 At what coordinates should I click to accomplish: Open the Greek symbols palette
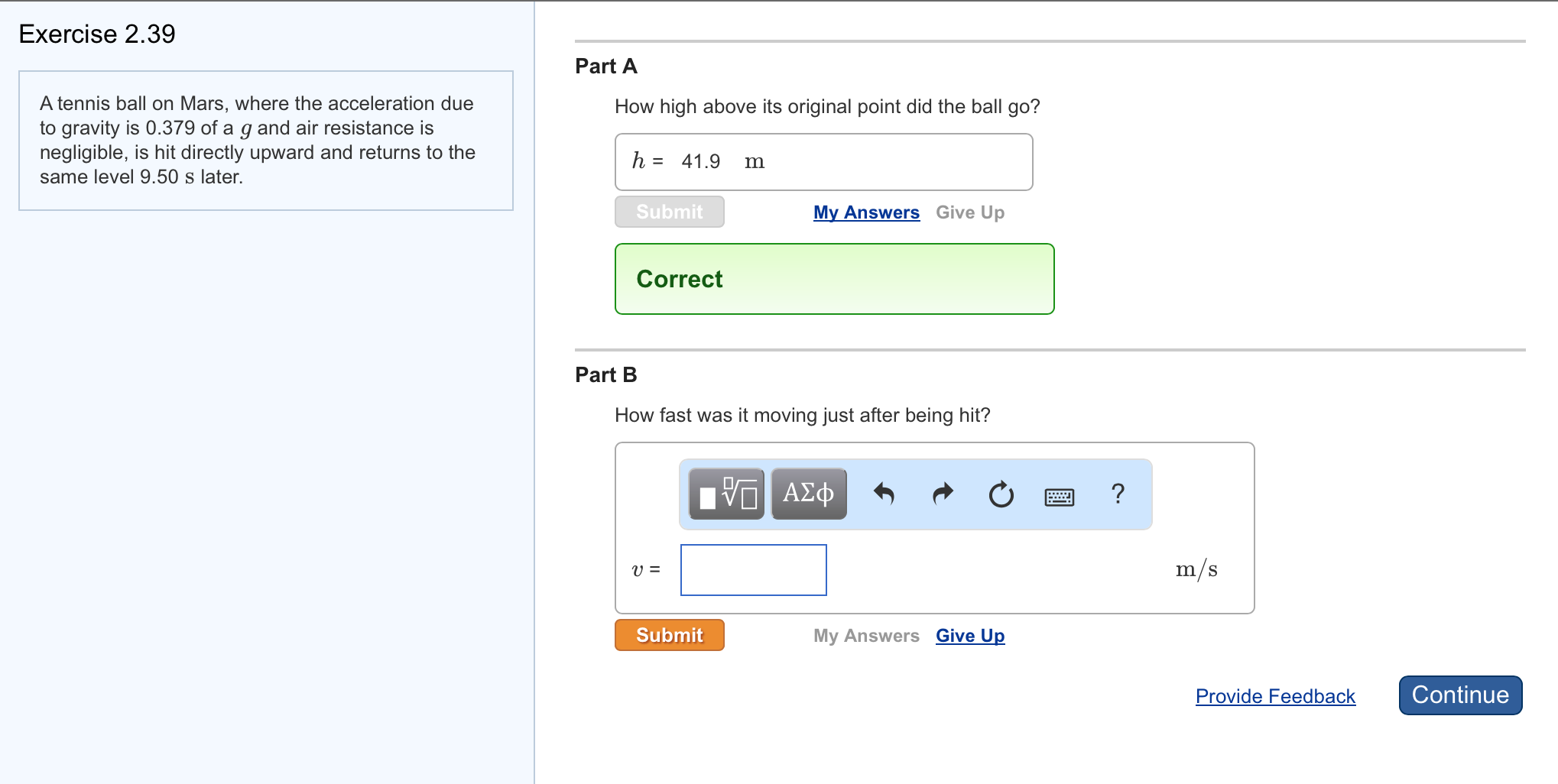pyautogui.click(x=809, y=494)
